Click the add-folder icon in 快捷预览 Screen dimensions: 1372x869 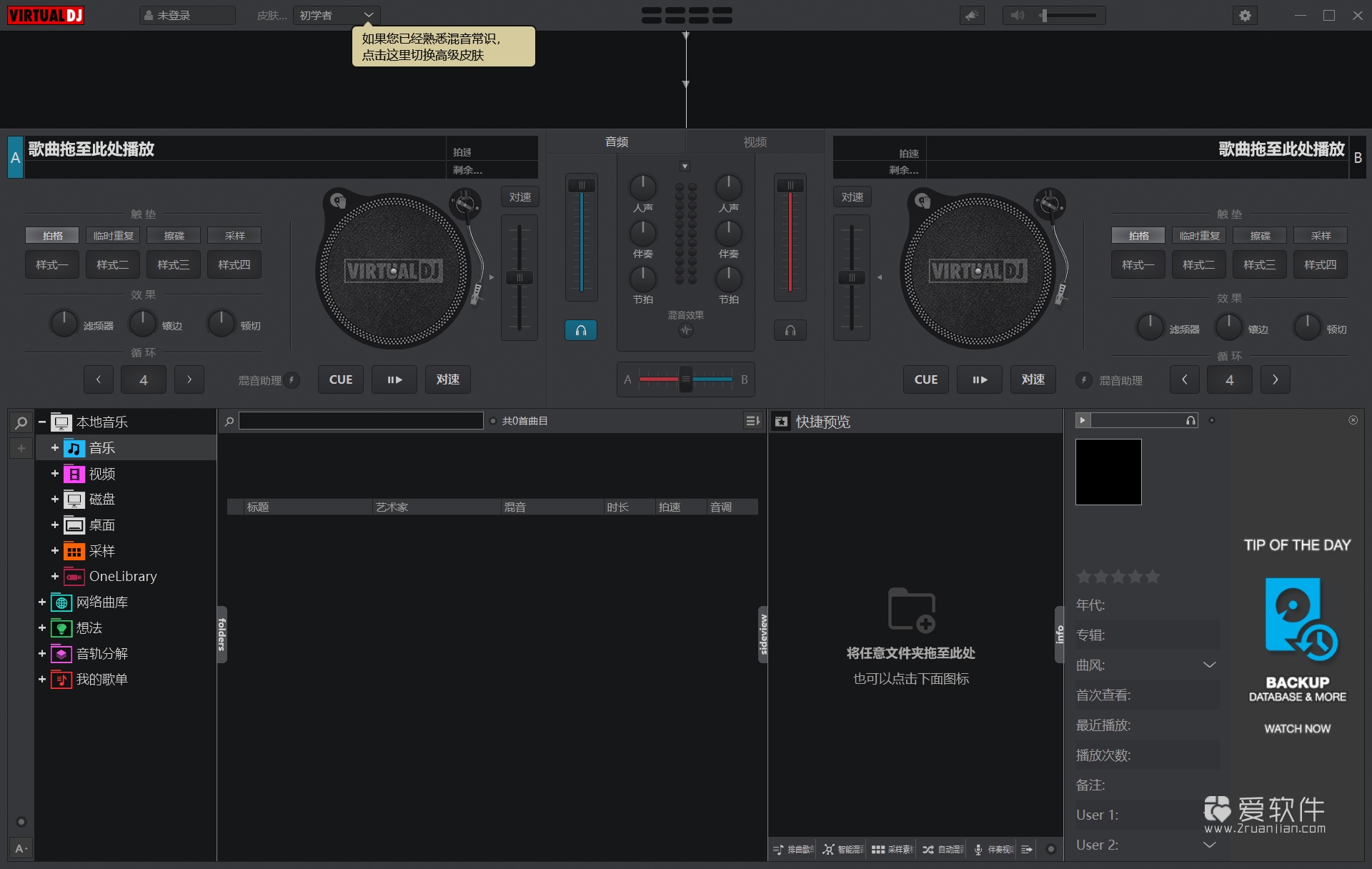click(911, 610)
